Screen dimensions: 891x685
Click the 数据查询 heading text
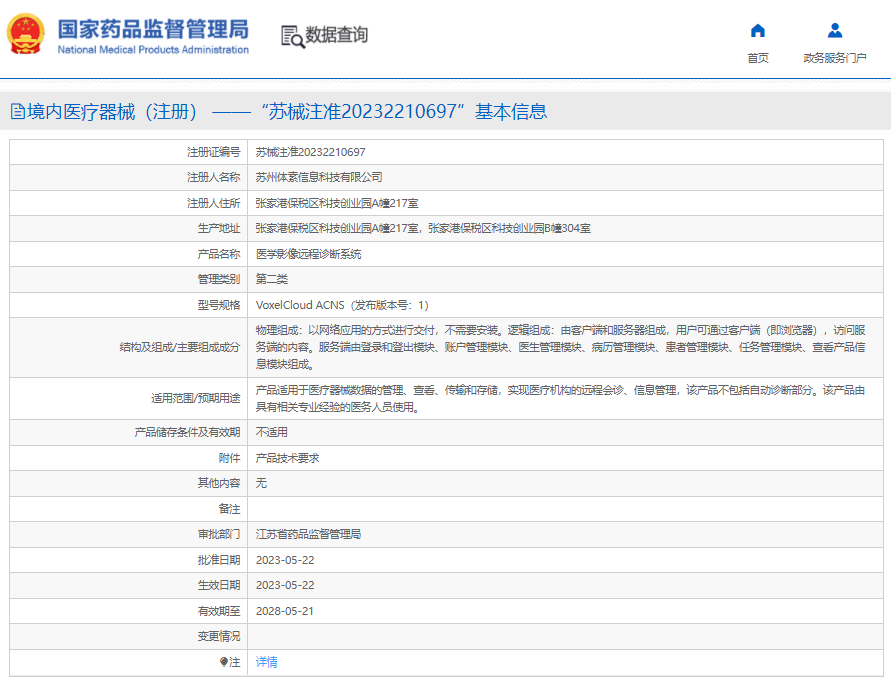(x=336, y=35)
